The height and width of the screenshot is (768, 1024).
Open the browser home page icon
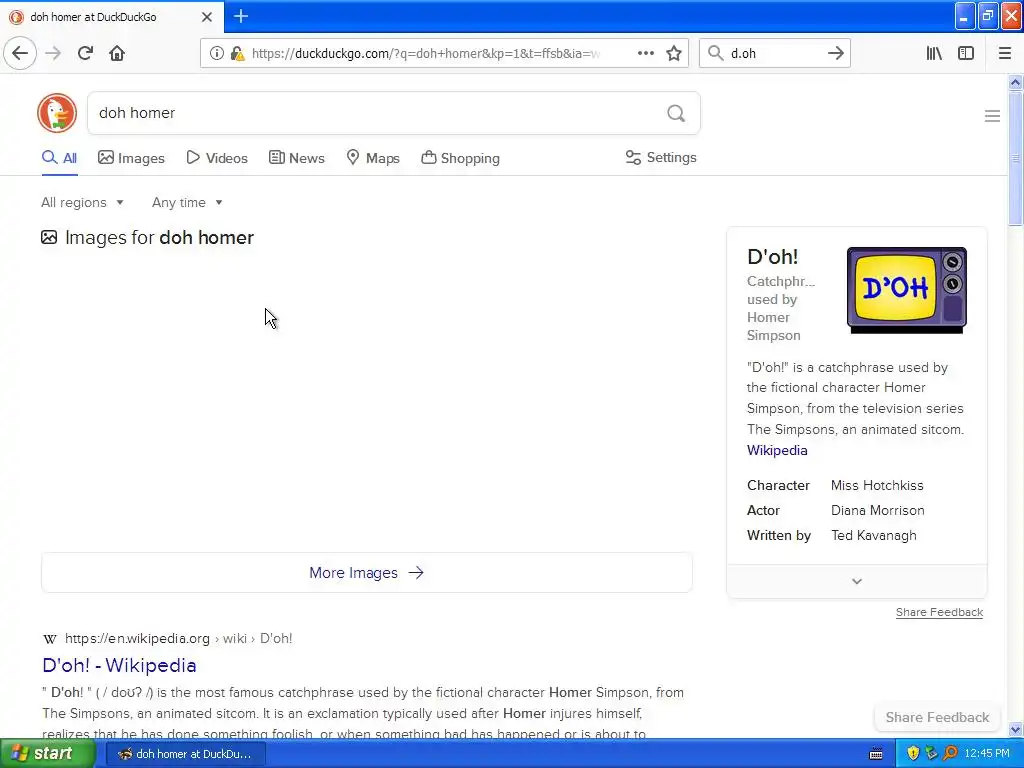coord(117,53)
